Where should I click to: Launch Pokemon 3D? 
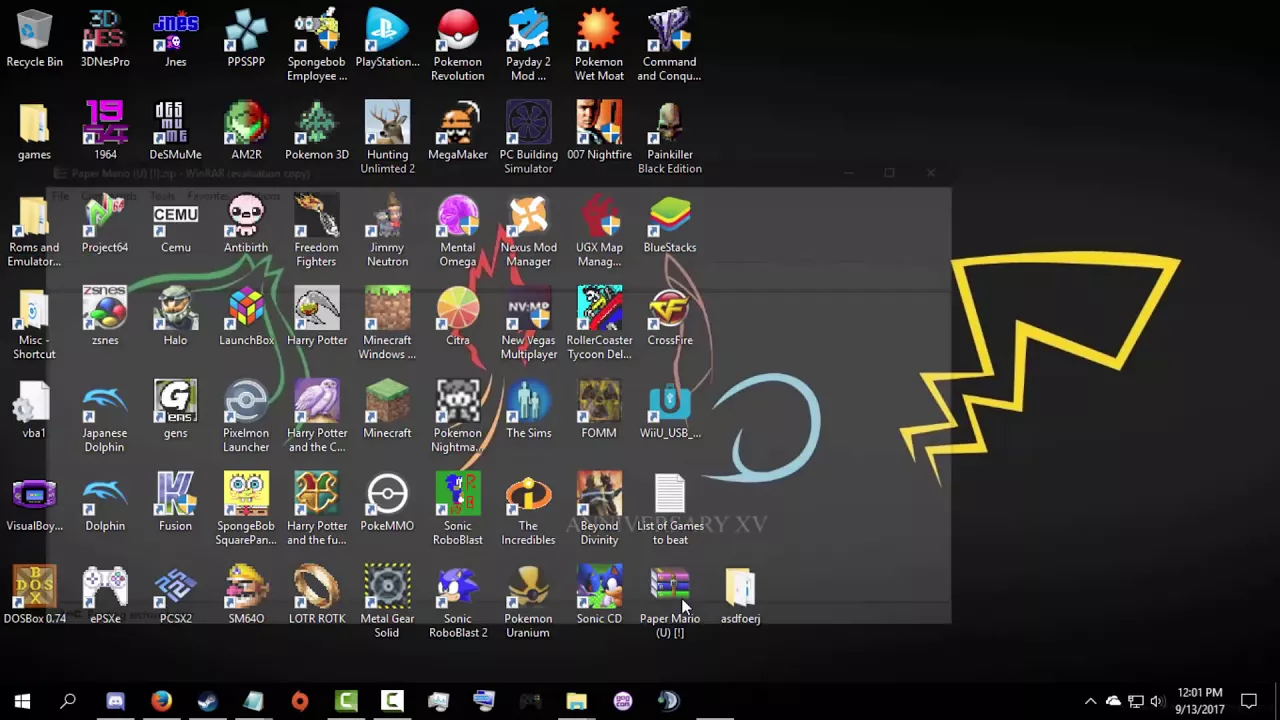tap(317, 132)
